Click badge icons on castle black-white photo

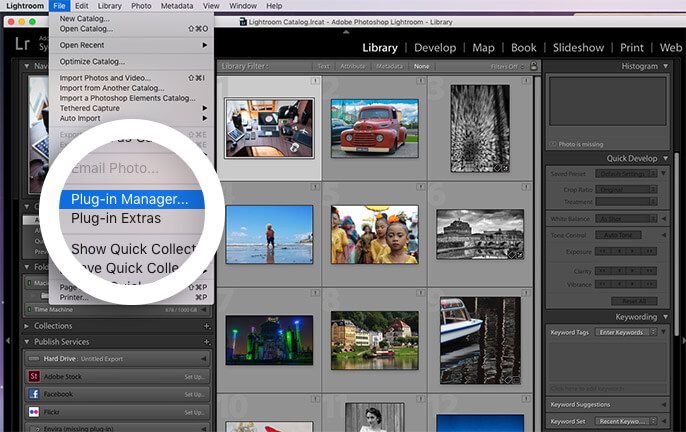[x=515, y=255]
